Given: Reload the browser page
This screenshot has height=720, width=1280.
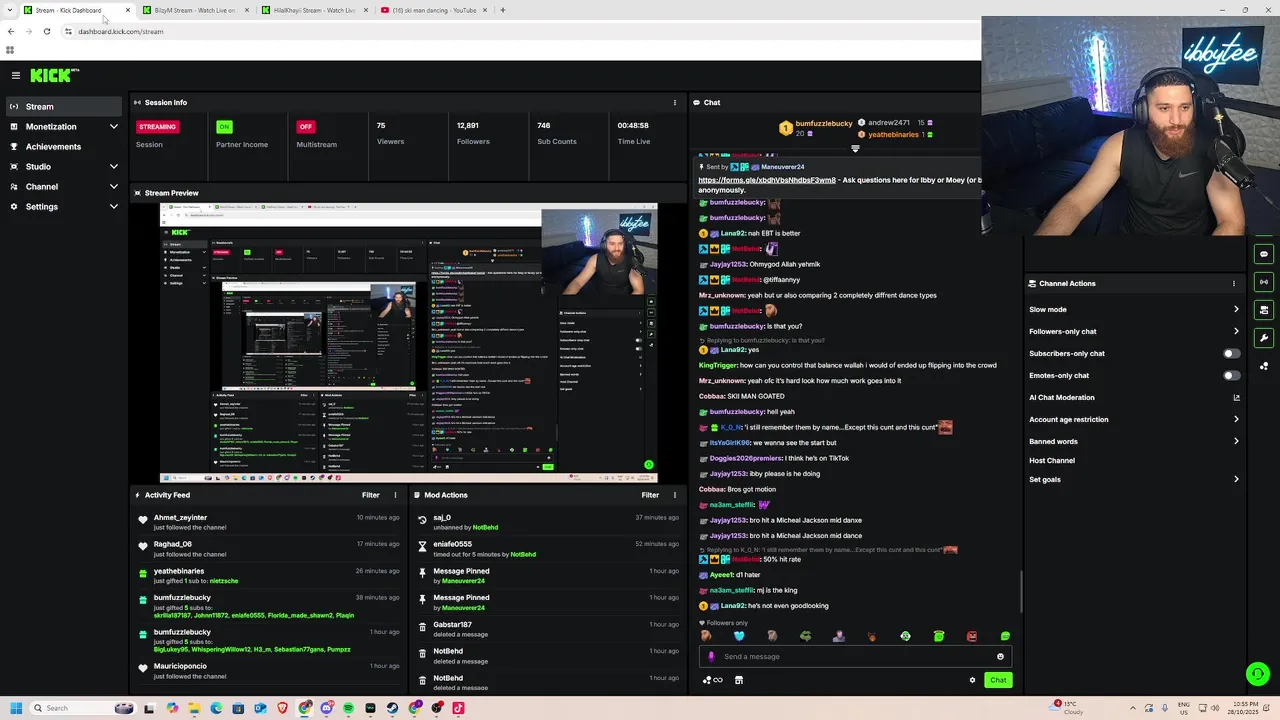Looking at the screenshot, I should [46, 31].
